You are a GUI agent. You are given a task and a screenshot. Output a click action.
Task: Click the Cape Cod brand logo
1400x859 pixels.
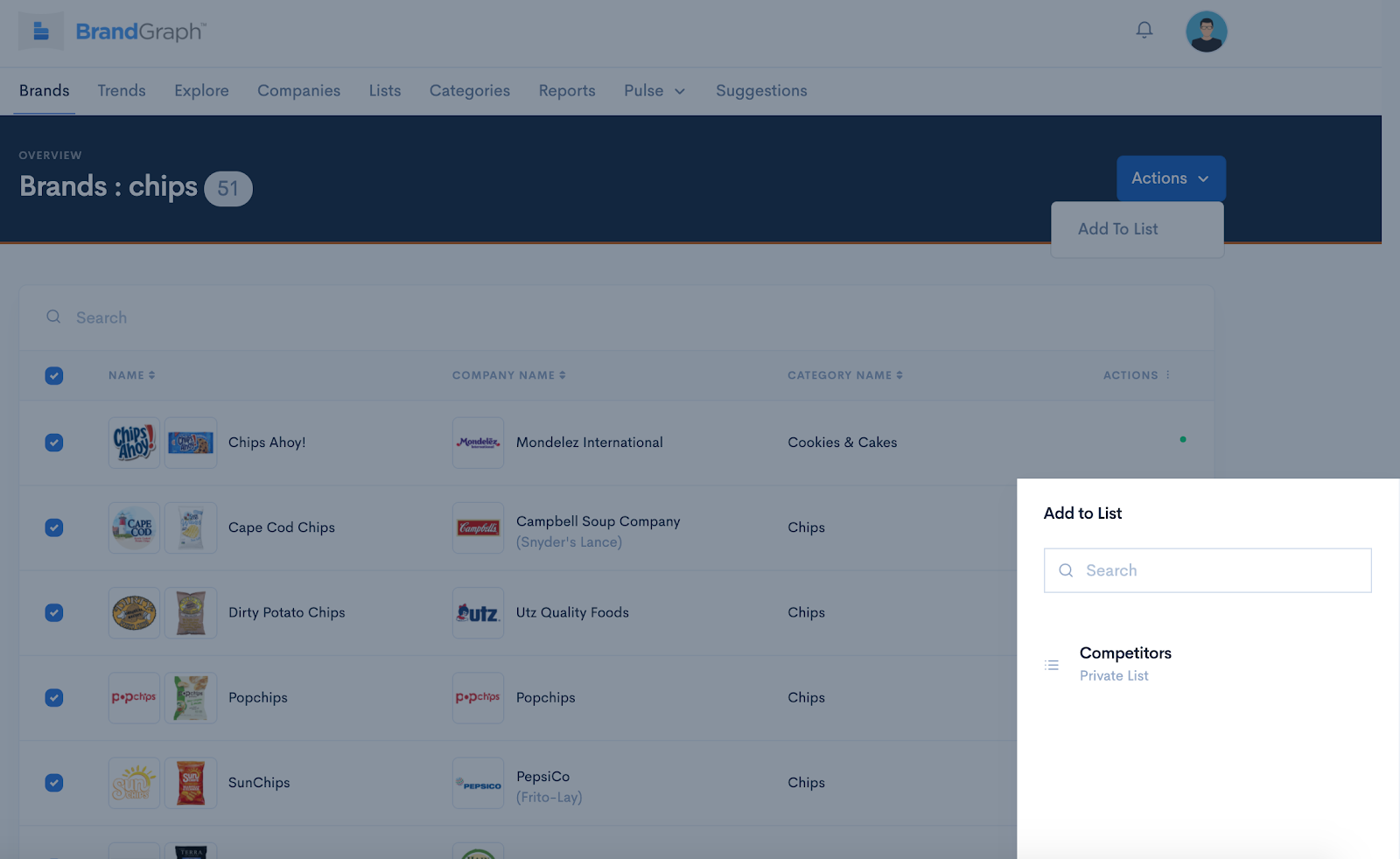(x=134, y=527)
